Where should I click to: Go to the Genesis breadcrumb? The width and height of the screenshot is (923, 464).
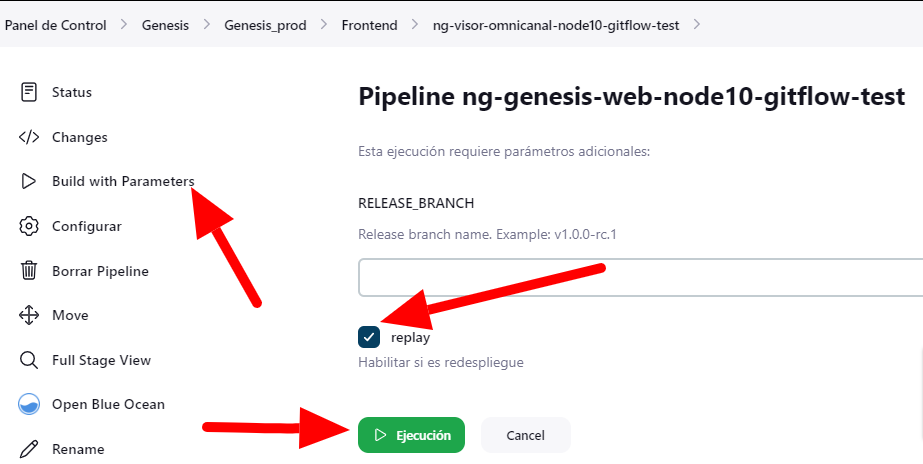165,25
